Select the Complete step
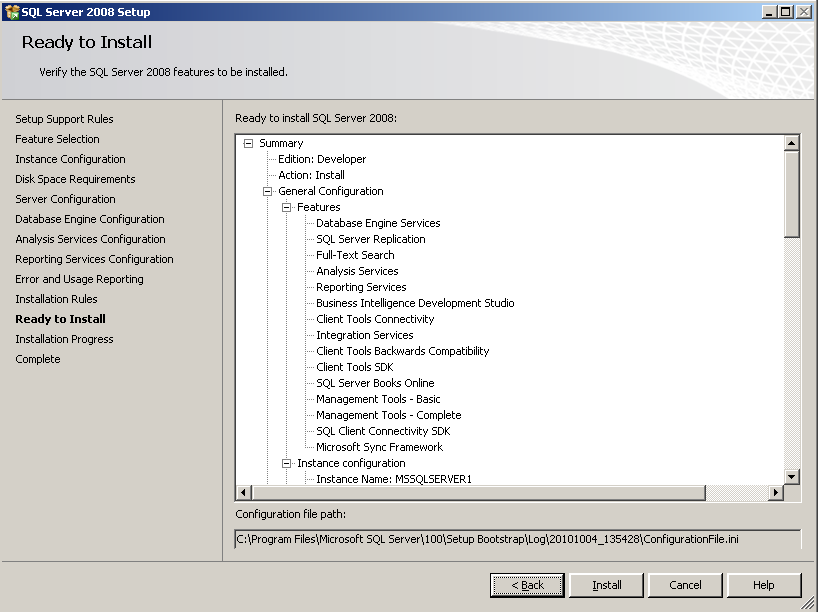 (38, 359)
